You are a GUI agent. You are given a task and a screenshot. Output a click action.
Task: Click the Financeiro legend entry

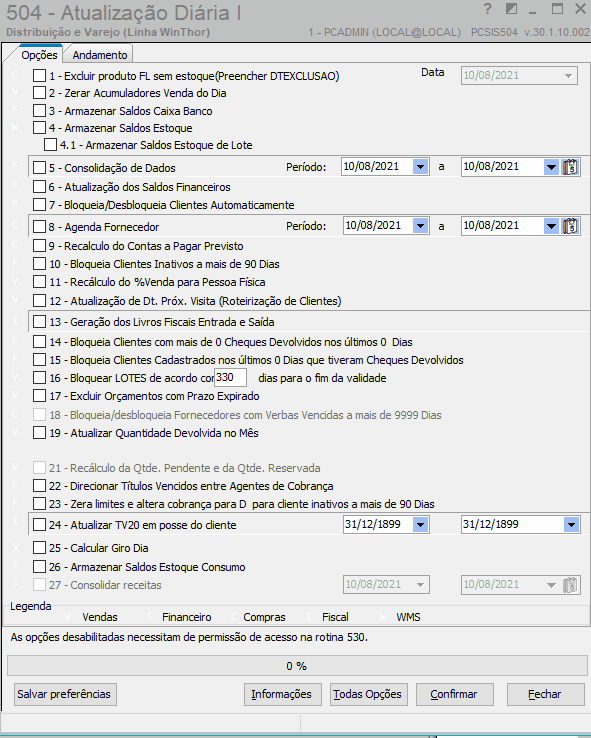tap(186, 617)
